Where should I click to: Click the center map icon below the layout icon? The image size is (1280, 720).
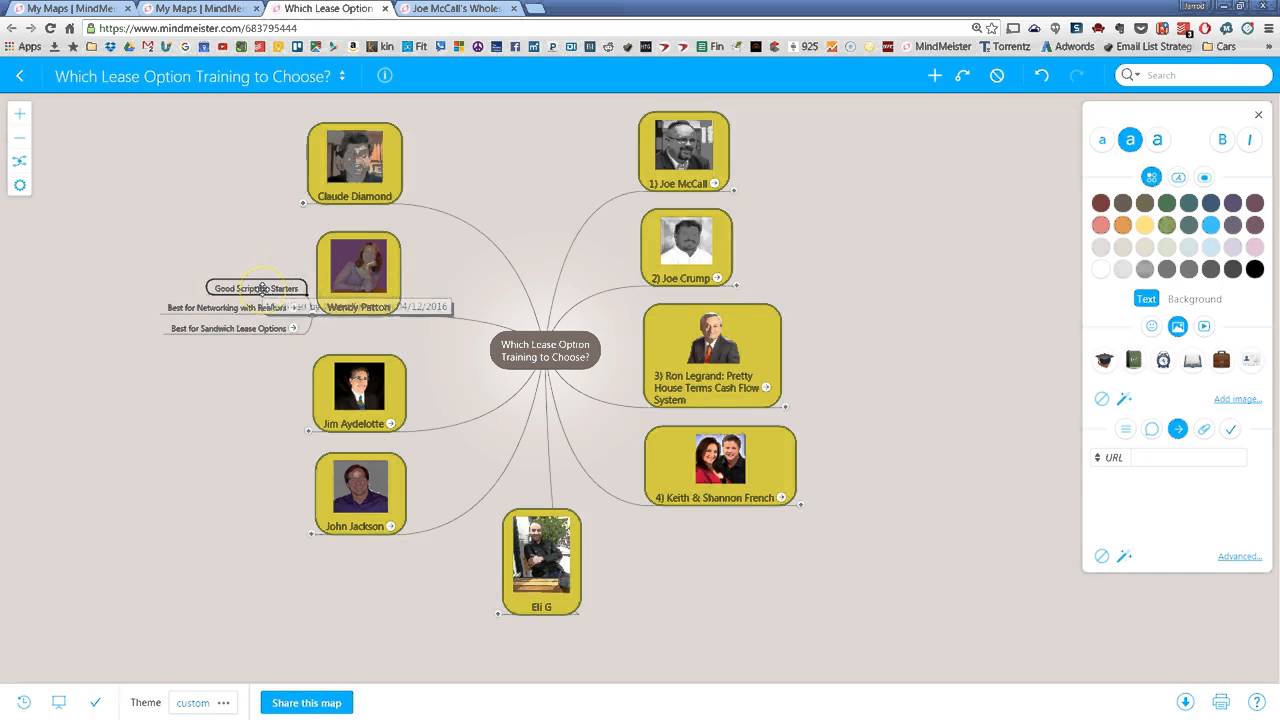pyautogui.click(x=20, y=185)
